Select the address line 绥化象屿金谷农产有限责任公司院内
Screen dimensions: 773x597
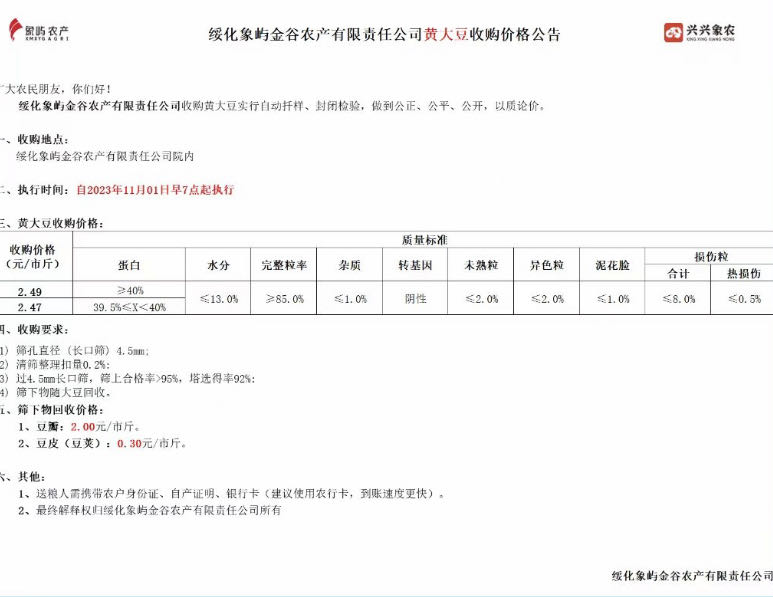coord(105,156)
